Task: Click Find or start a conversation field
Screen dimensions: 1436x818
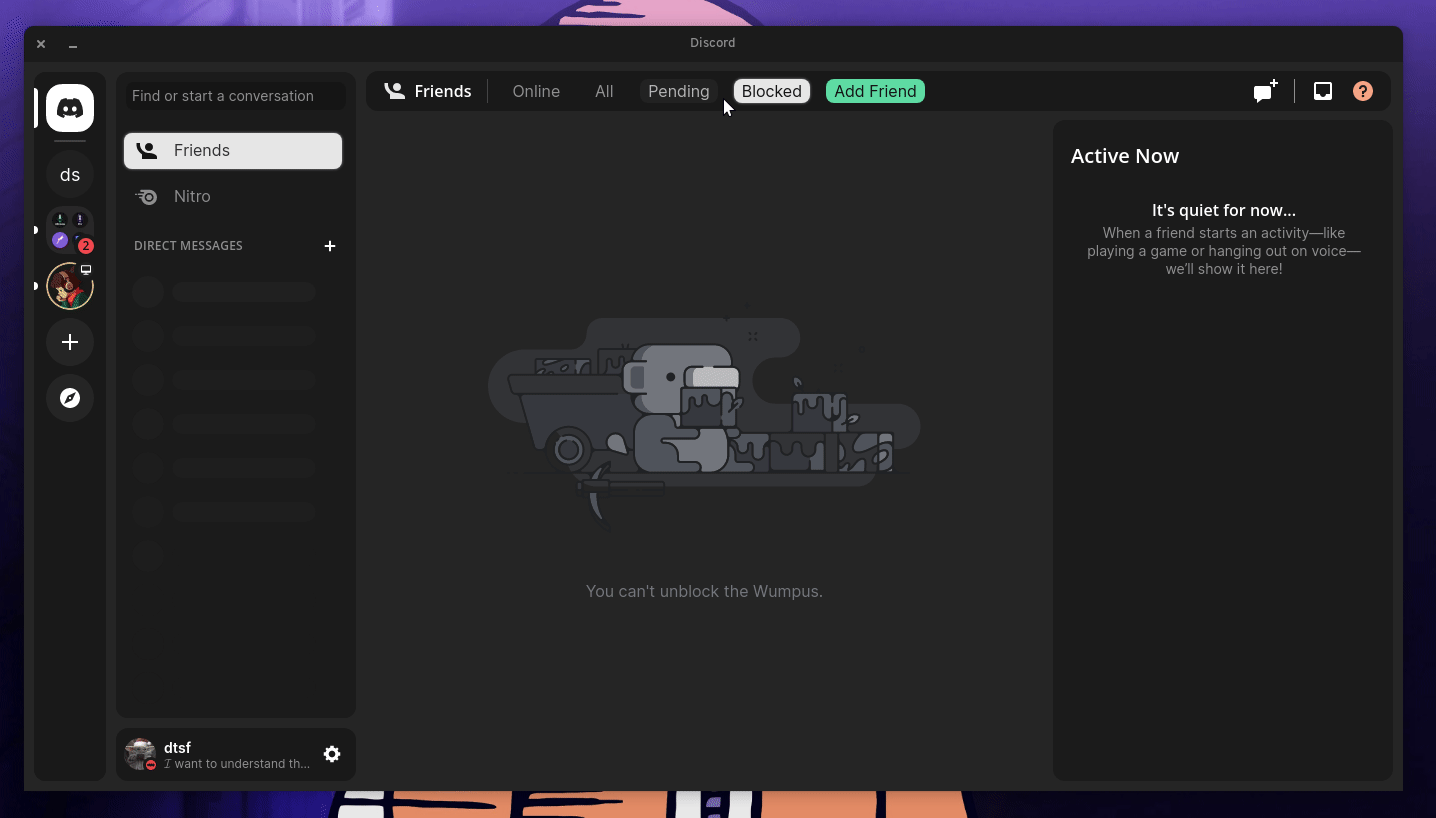Action: [236, 96]
